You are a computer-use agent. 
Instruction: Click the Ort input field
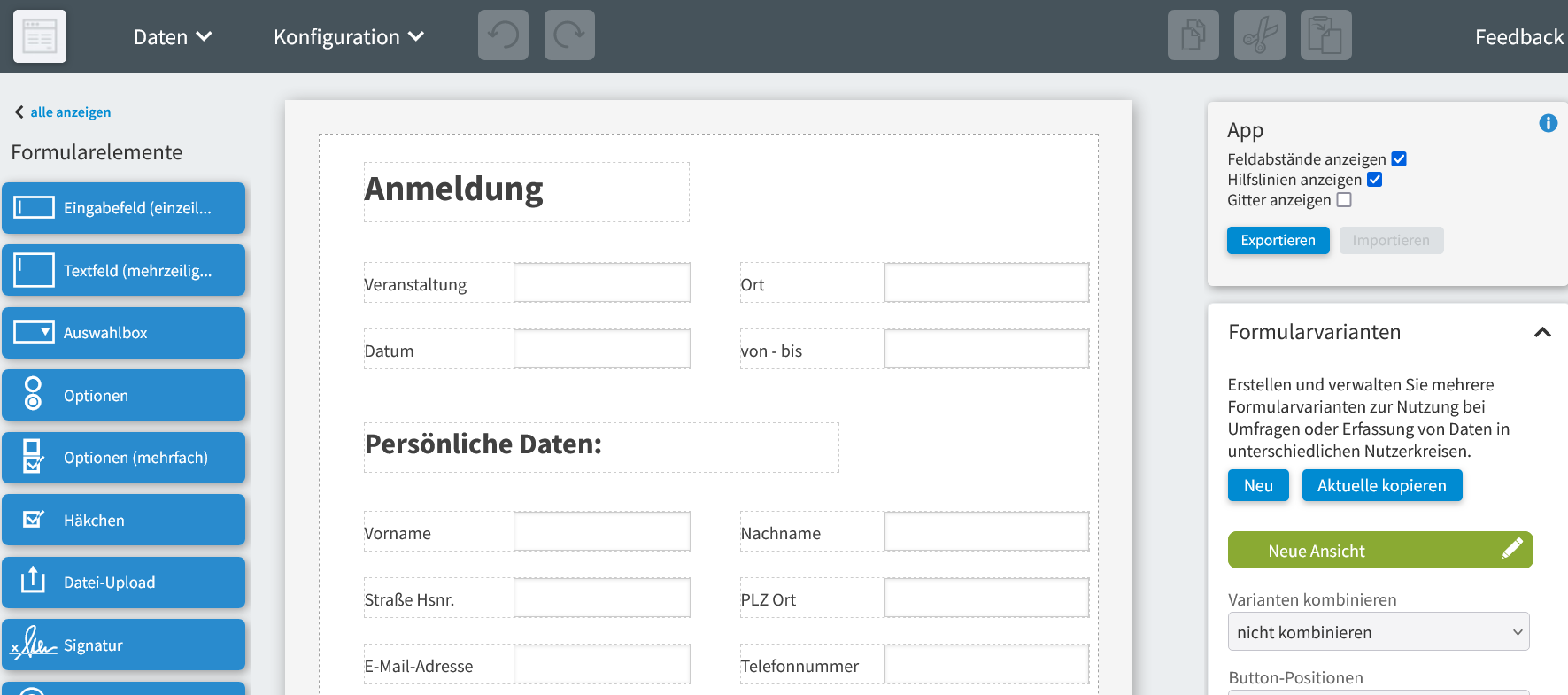pos(986,282)
